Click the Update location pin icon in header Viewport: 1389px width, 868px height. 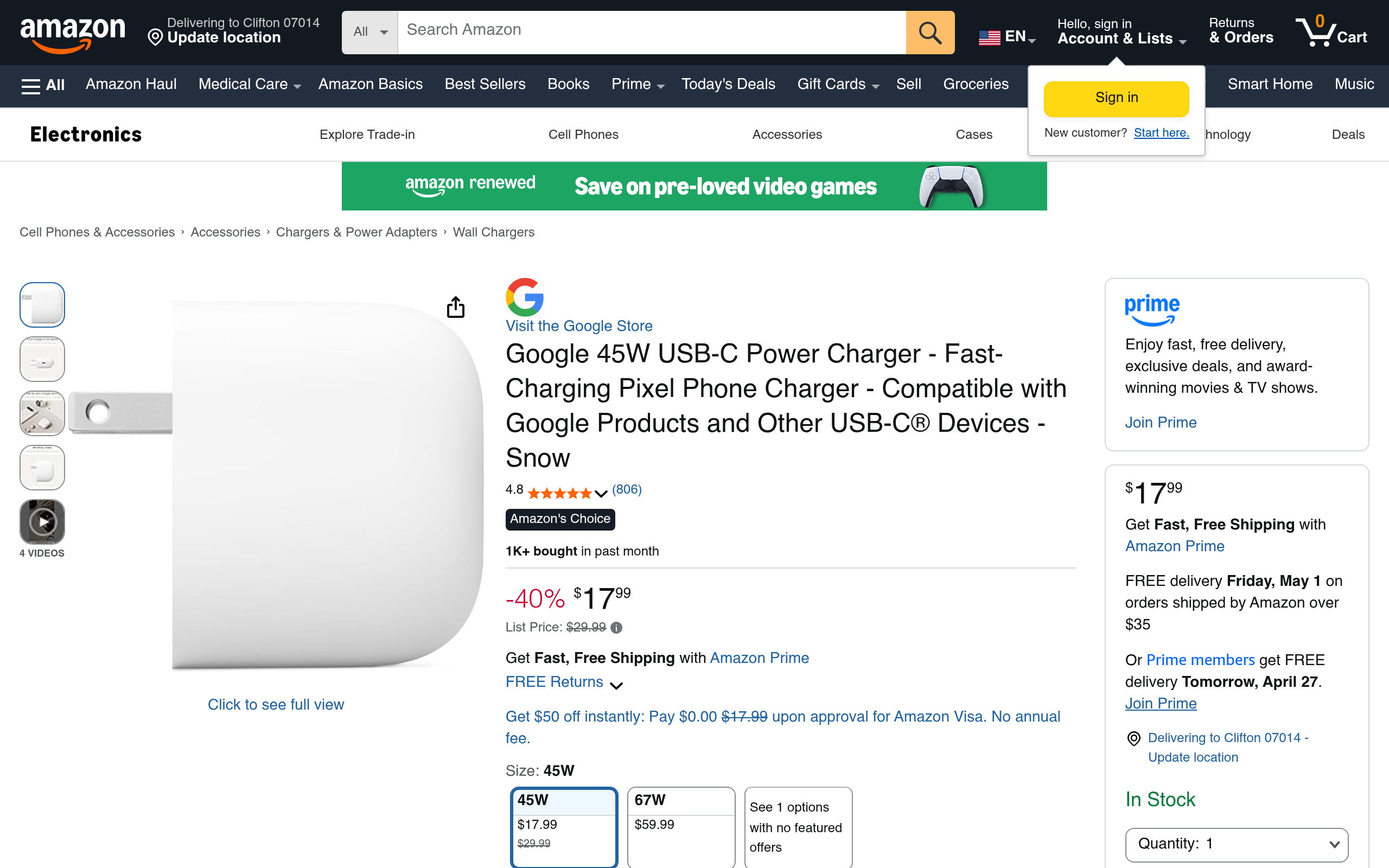coord(155,38)
